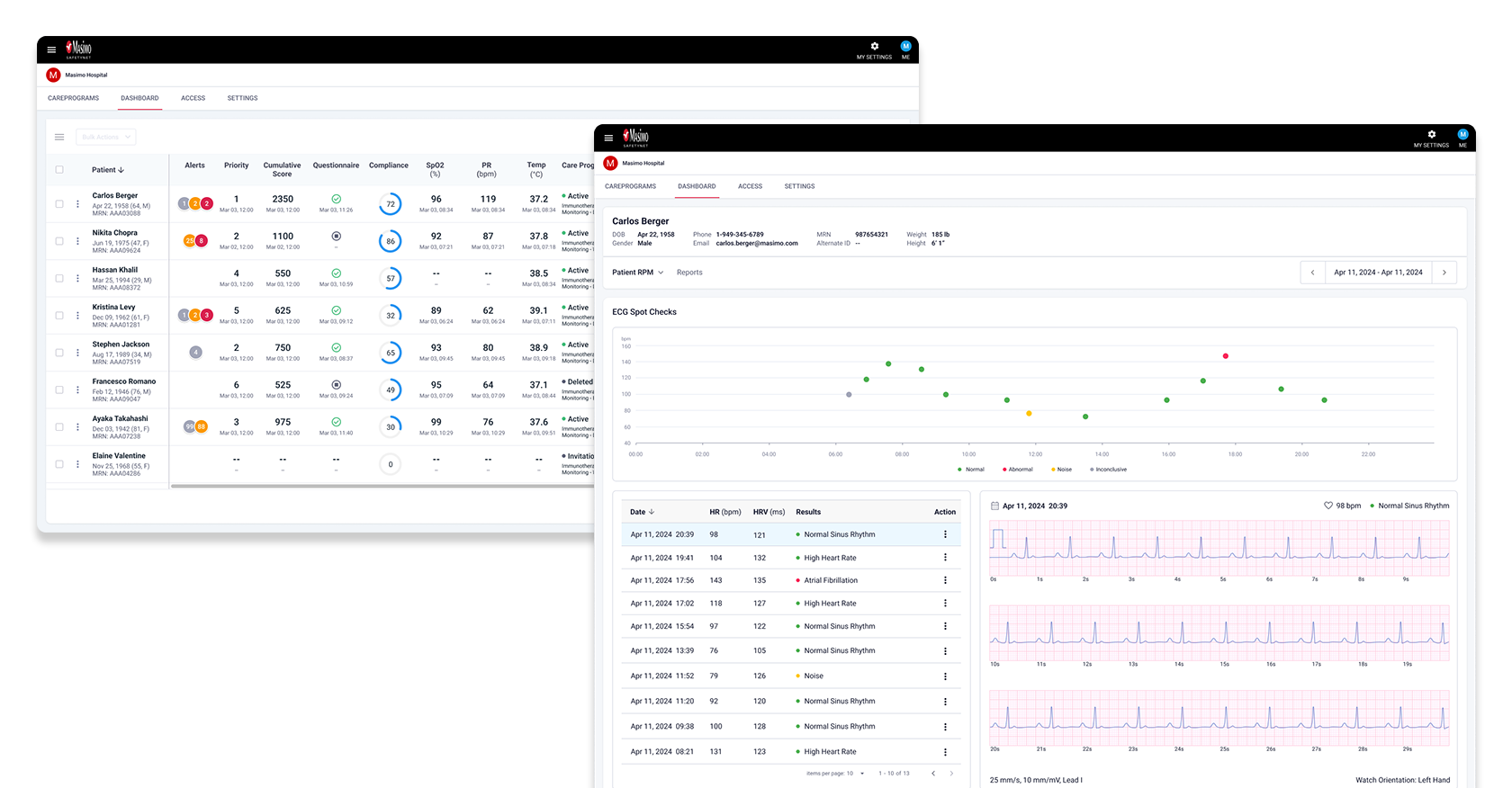1512x788 pixels.
Task: Open the ACCESS tab in patient window
Action: click(x=750, y=186)
